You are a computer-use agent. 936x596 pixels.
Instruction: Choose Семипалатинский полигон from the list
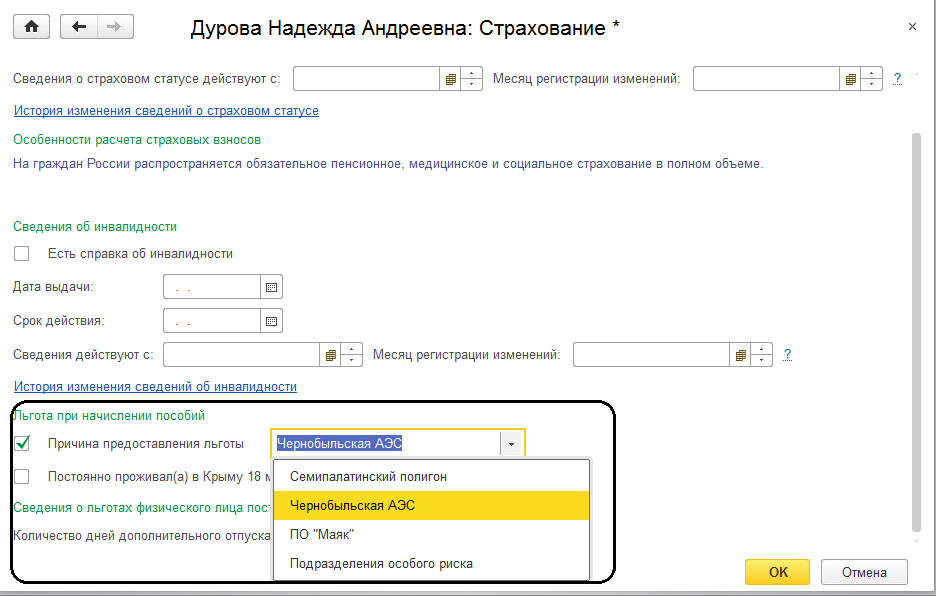[368, 477]
